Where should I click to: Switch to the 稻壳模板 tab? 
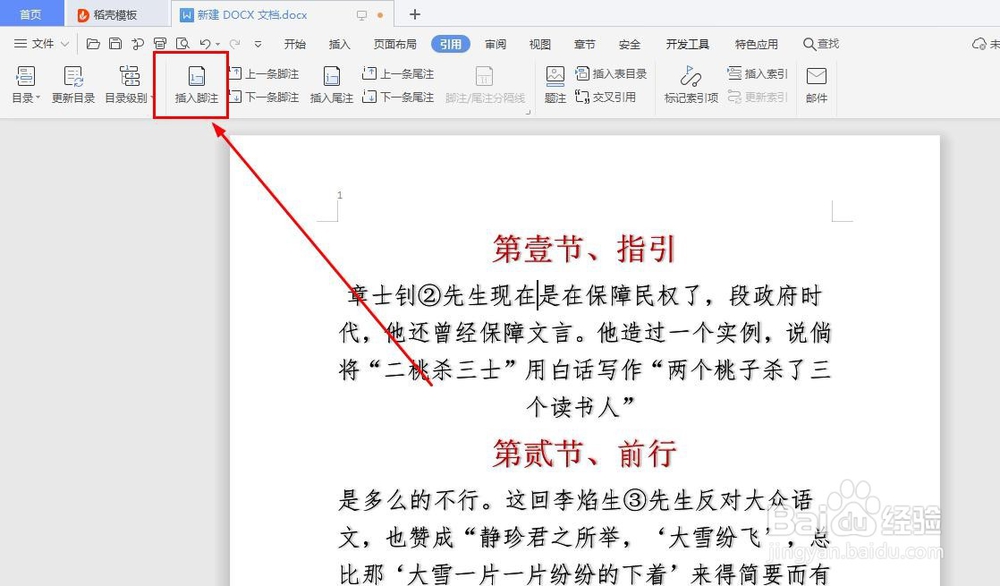tap(113, 14)
